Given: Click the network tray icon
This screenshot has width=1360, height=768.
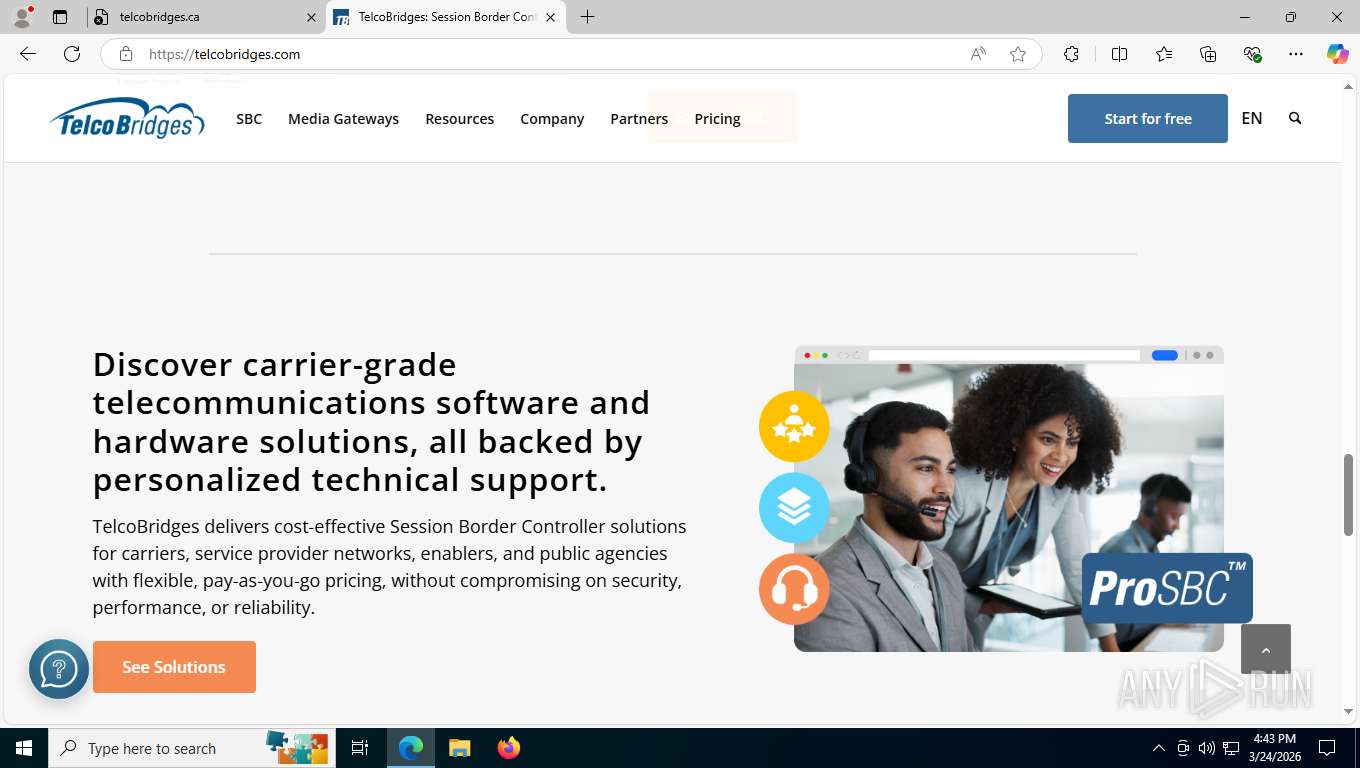Looking at the screenshot, I should (1231, 748).
